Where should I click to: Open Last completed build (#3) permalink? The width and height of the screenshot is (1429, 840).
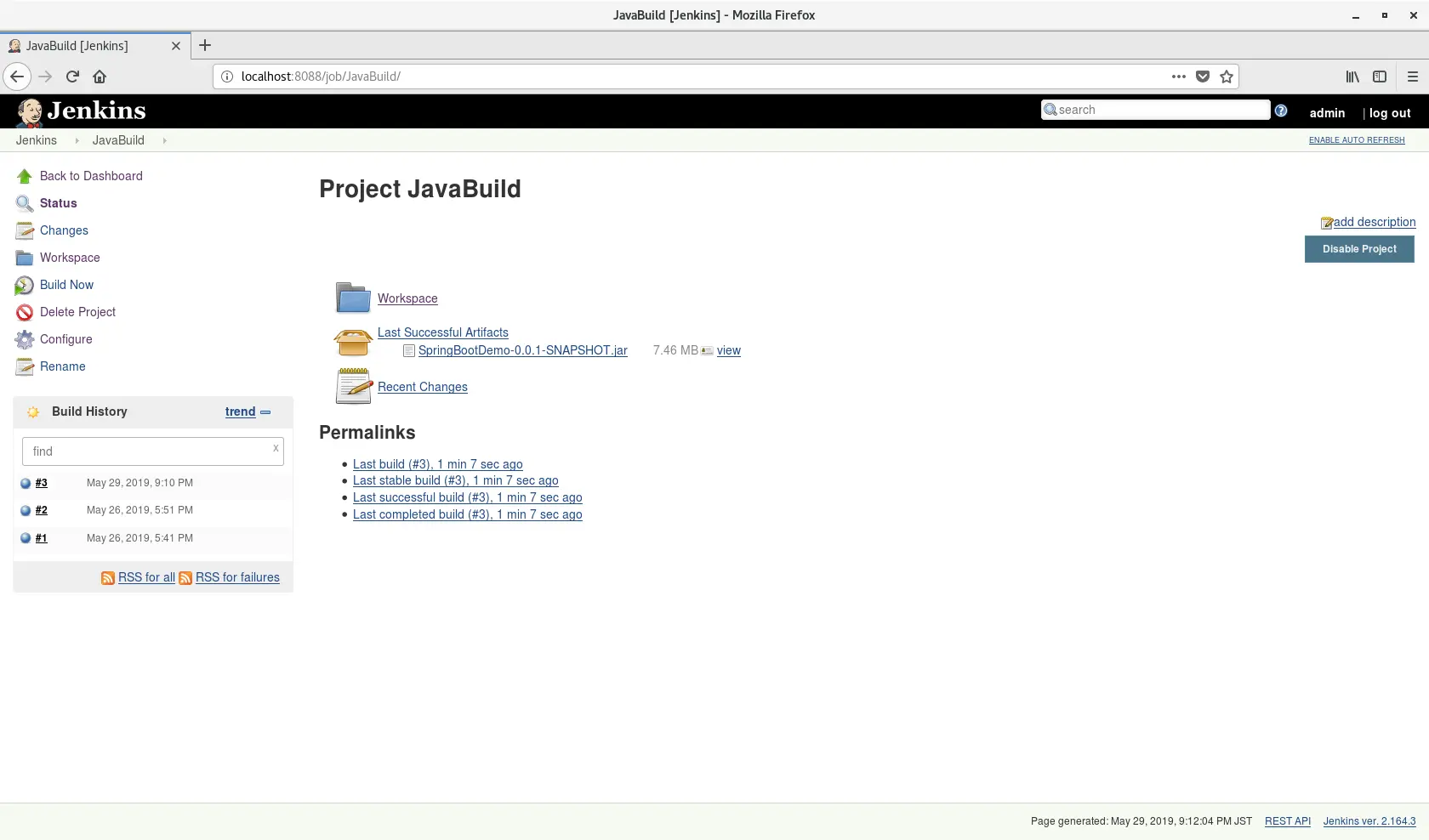468,514
